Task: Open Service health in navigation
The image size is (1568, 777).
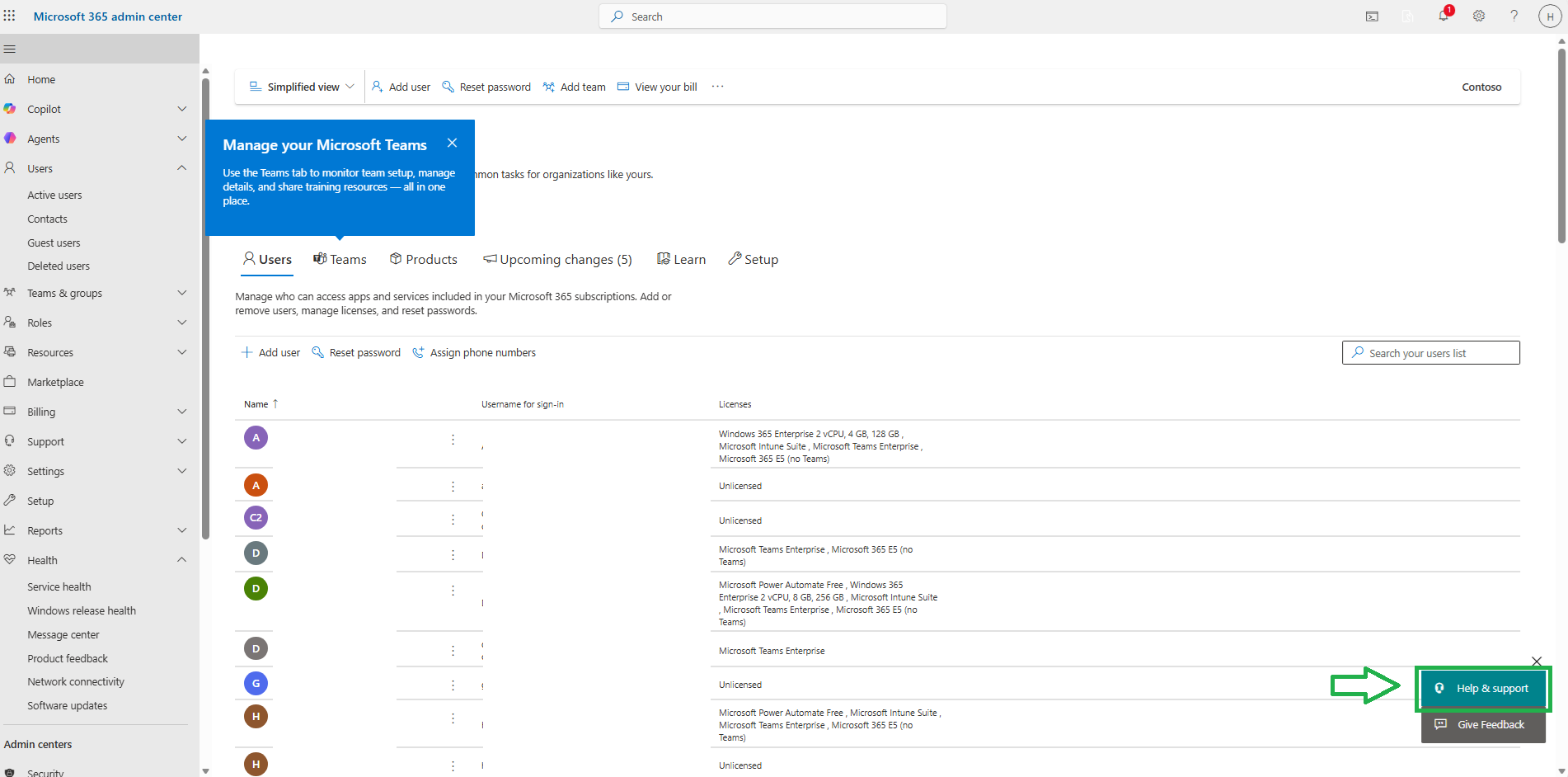Action: 59,587
